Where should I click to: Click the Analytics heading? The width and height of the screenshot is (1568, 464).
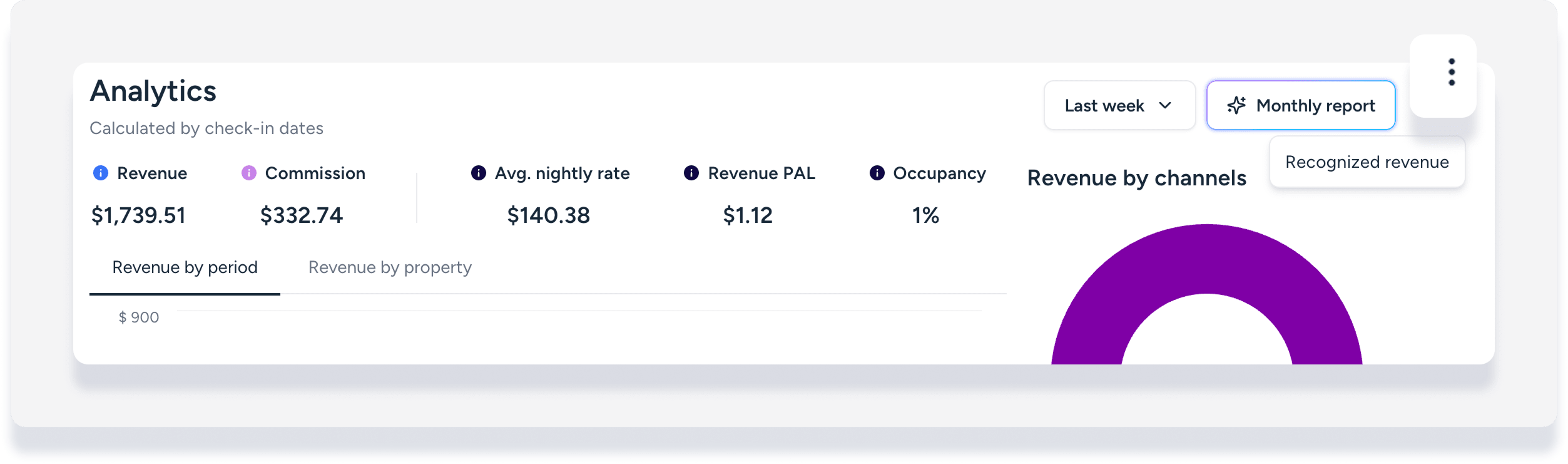tap(153, 91)
